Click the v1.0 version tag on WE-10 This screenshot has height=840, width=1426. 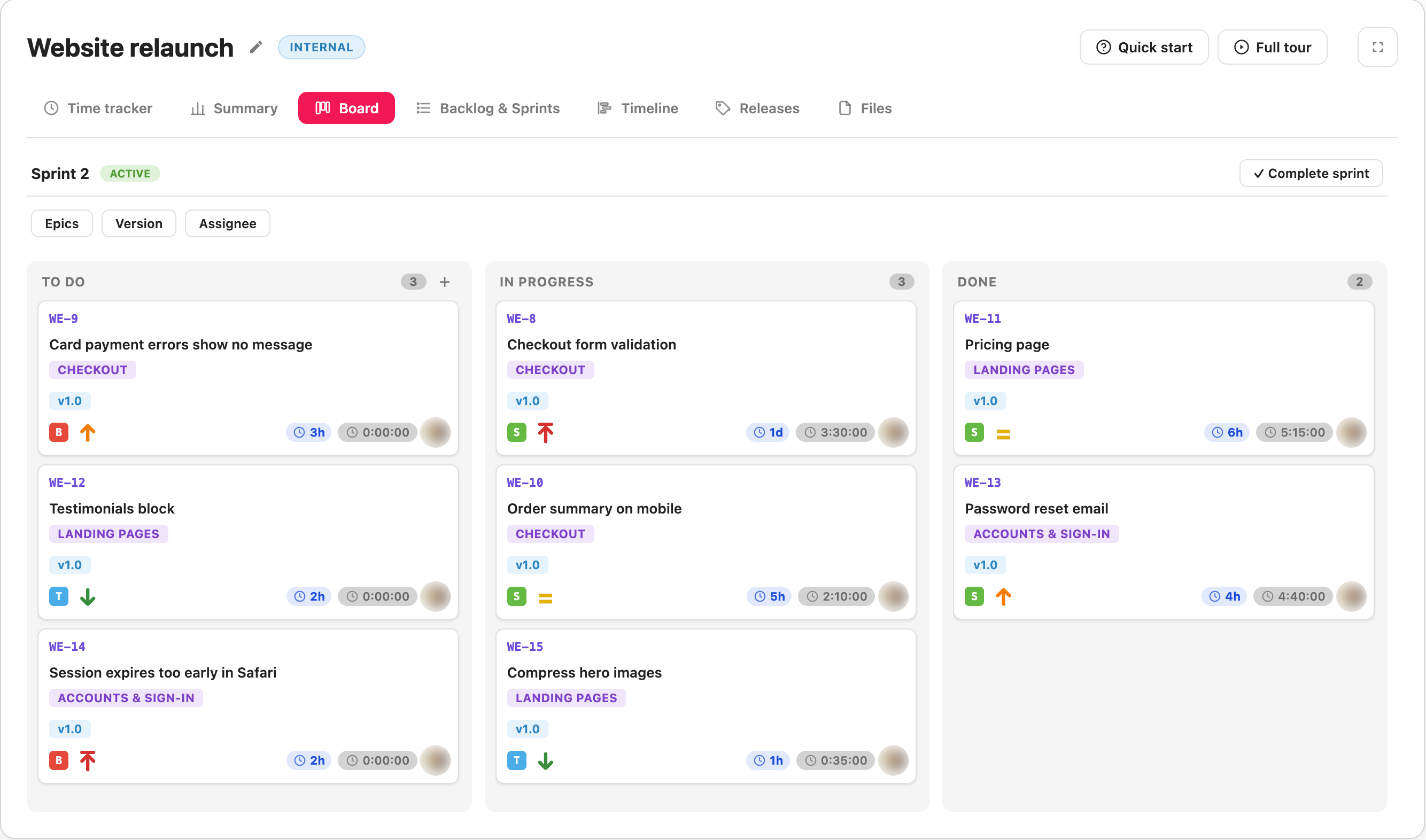(528, 565)
